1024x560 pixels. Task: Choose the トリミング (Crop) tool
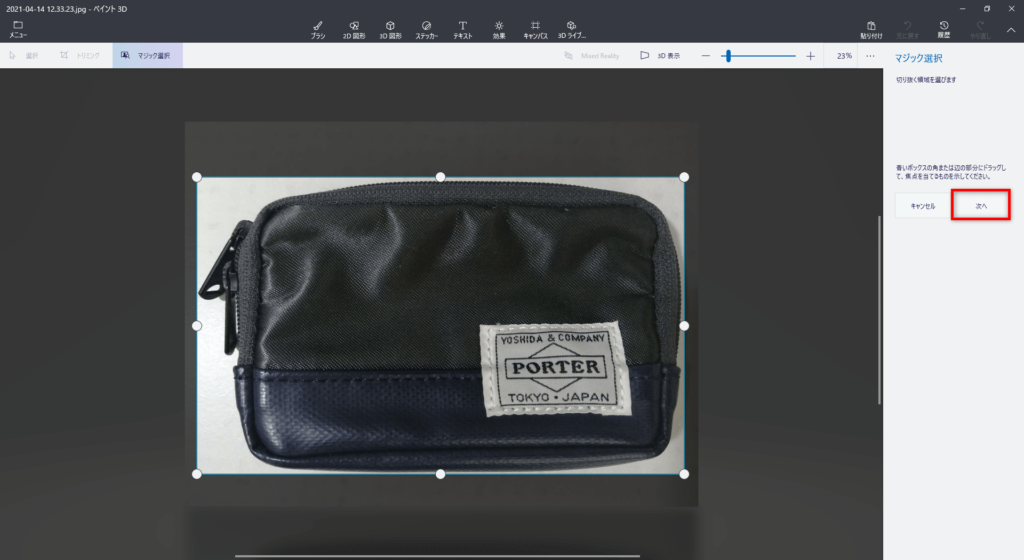(80, 55)
